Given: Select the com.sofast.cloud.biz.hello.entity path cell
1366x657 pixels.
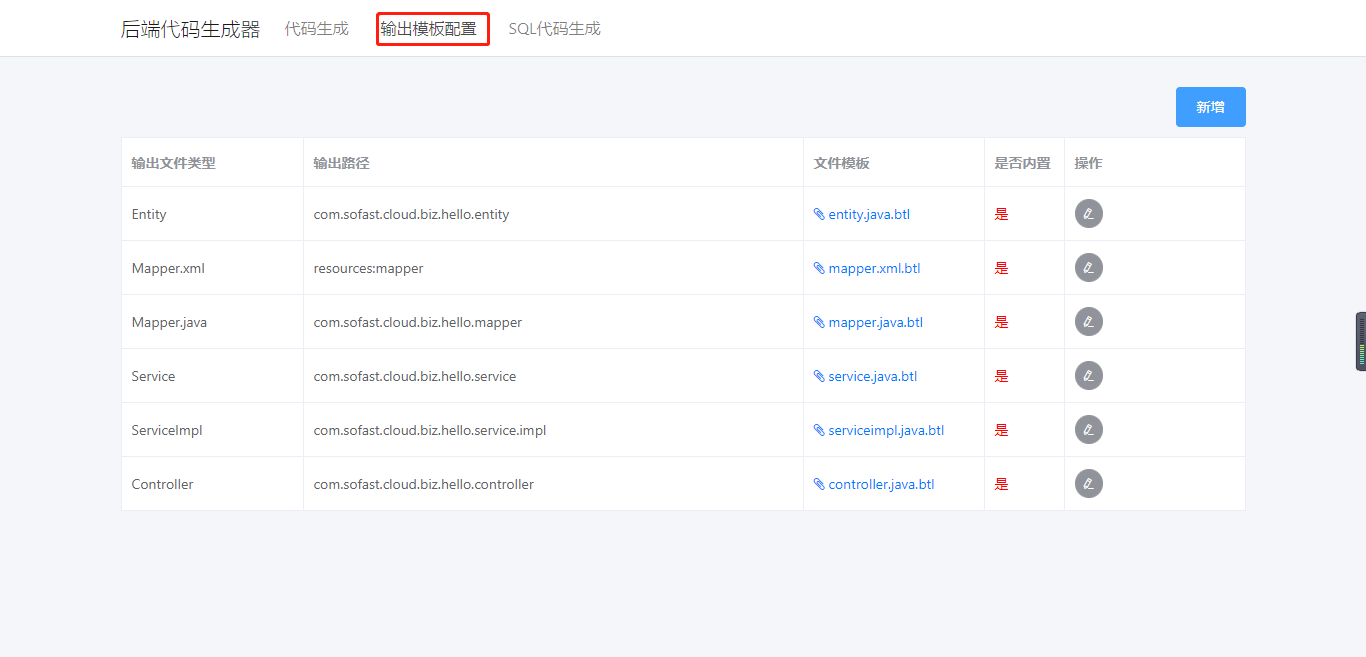Looking at the screenshot, I should pos(411,214).
